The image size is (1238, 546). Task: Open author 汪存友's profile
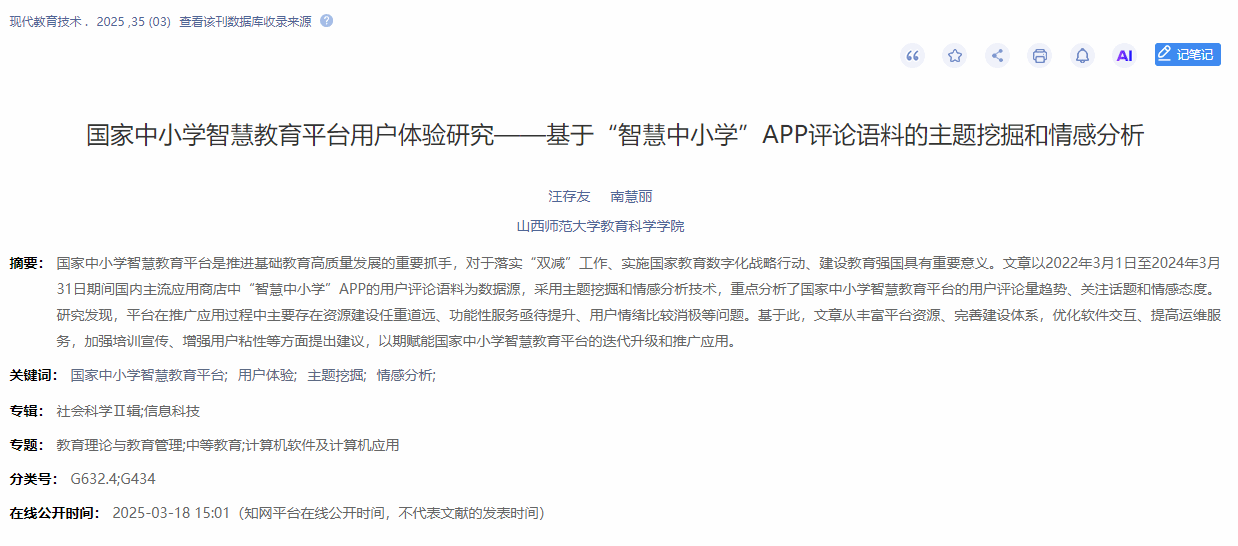pyautogui.click(x=569, y=197)
